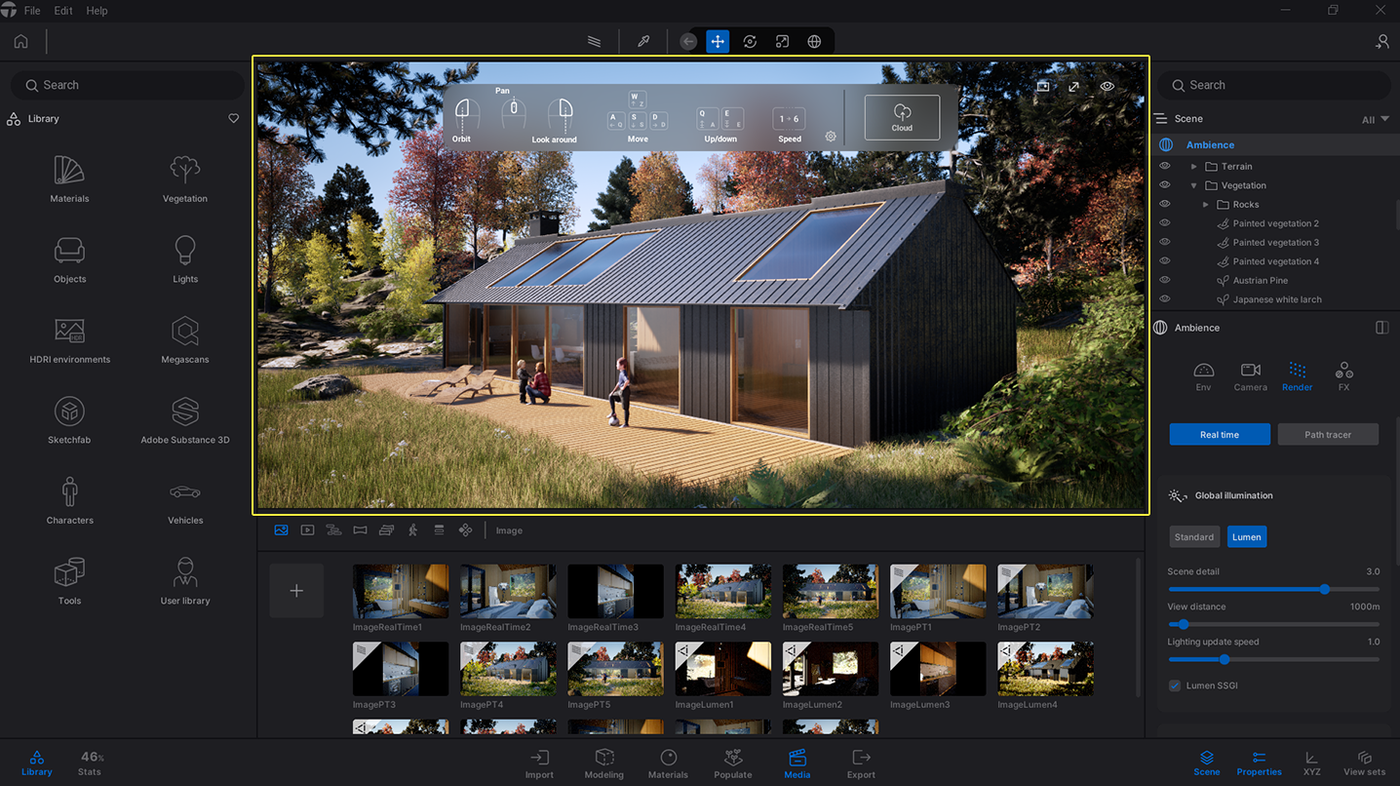Expand the Terrain folder
This screenshot has width=1400, height=786.
1194,167
